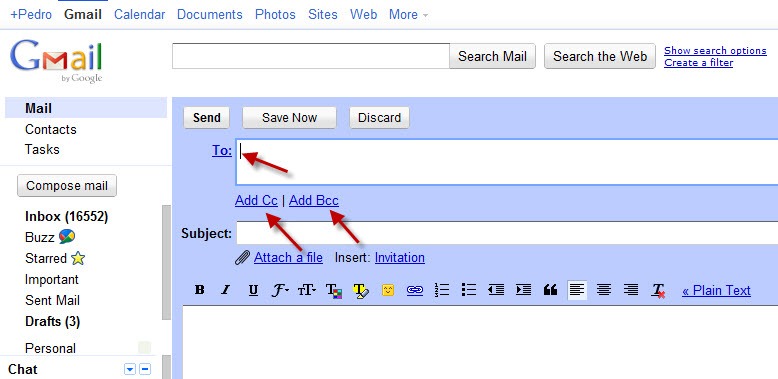Image resolution: width=778 pixels, height=379 pixels.
Task: Open Photos from top navigation
Action: tap(275, 14)
